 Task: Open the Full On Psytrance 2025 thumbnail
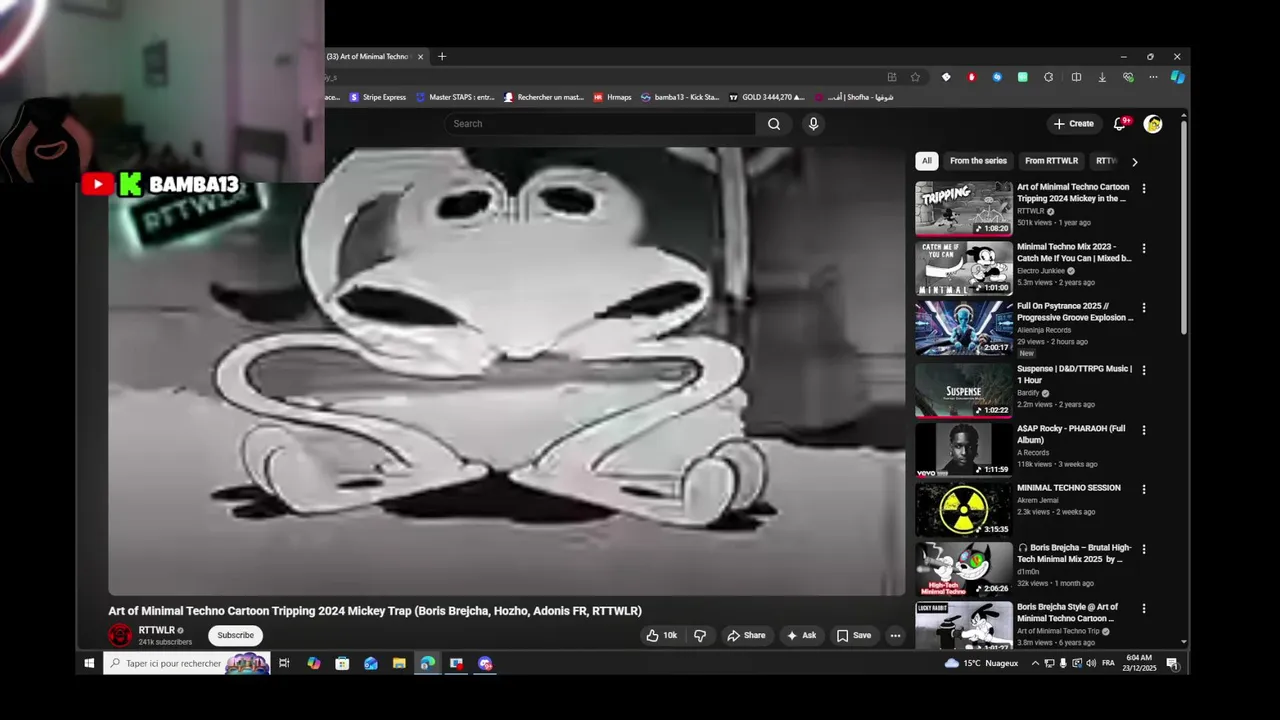(964, 328)
